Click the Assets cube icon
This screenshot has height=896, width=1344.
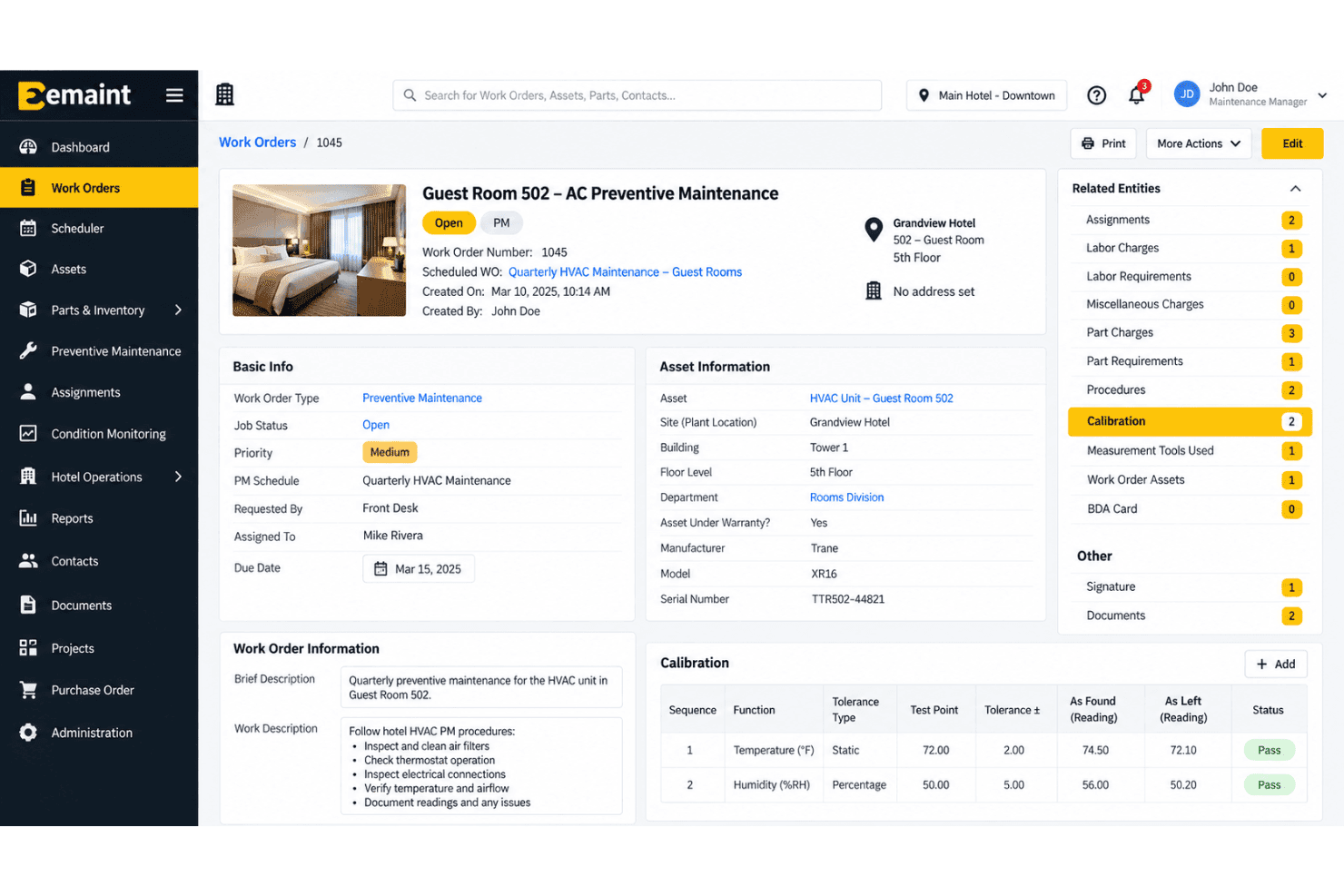(28, 270)
